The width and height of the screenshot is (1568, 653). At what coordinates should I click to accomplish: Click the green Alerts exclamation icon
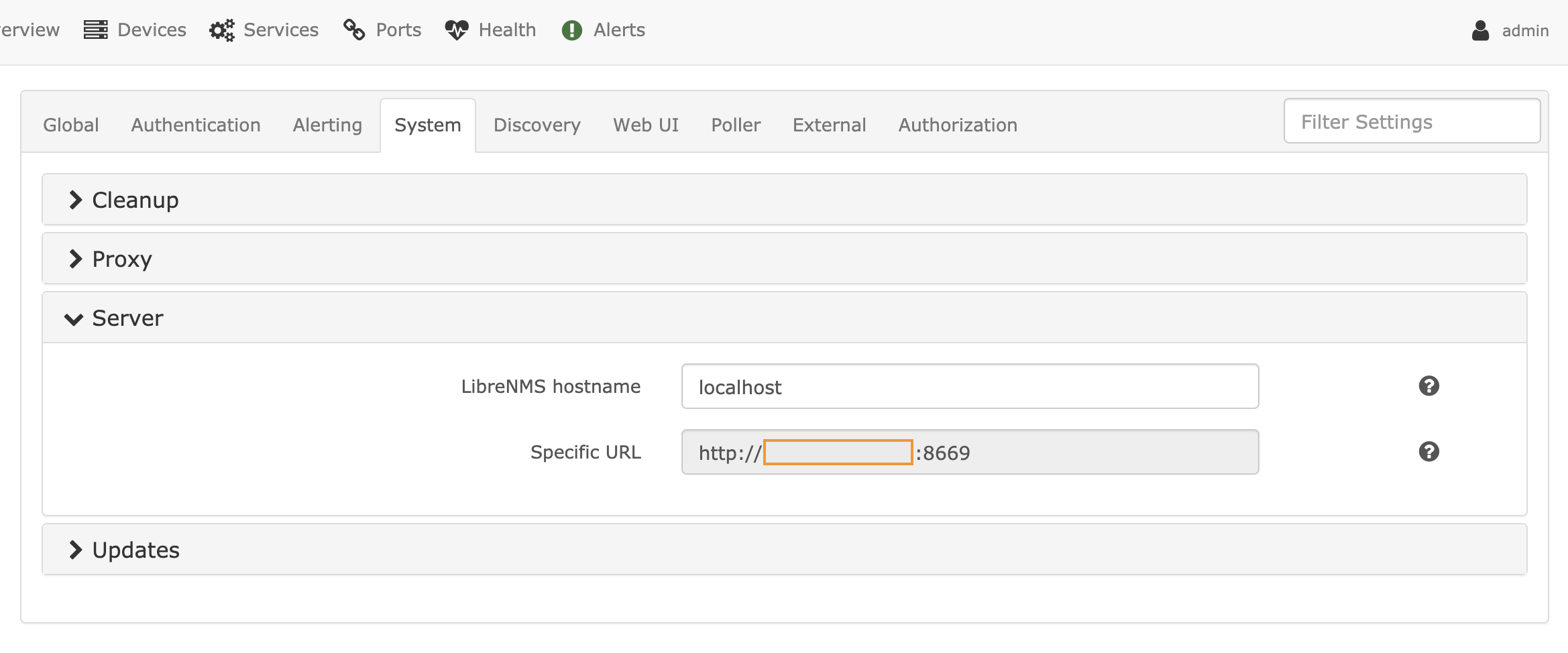(x=571, y=30)
